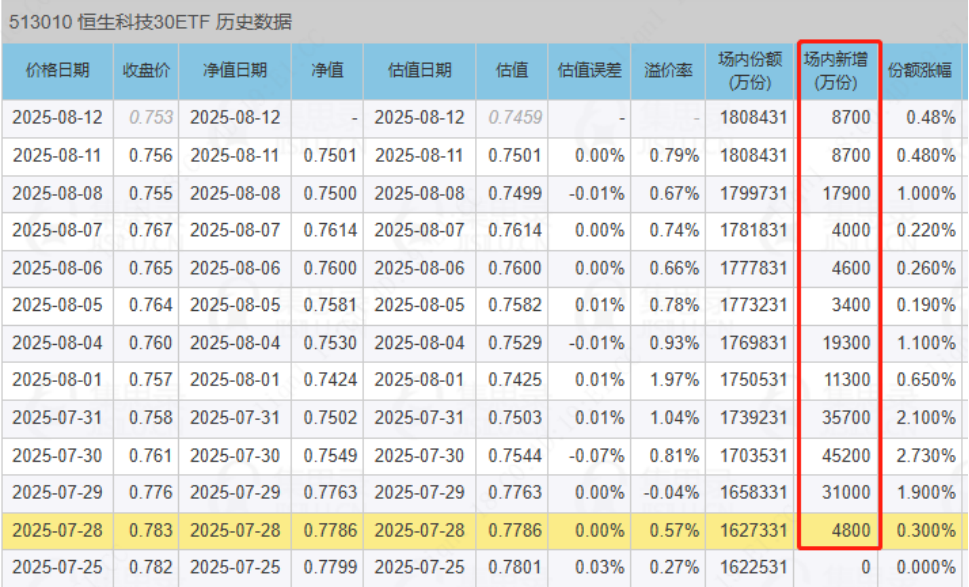Click premium rate 0.27%
The image size is (969, 587).
click(674, 567)
